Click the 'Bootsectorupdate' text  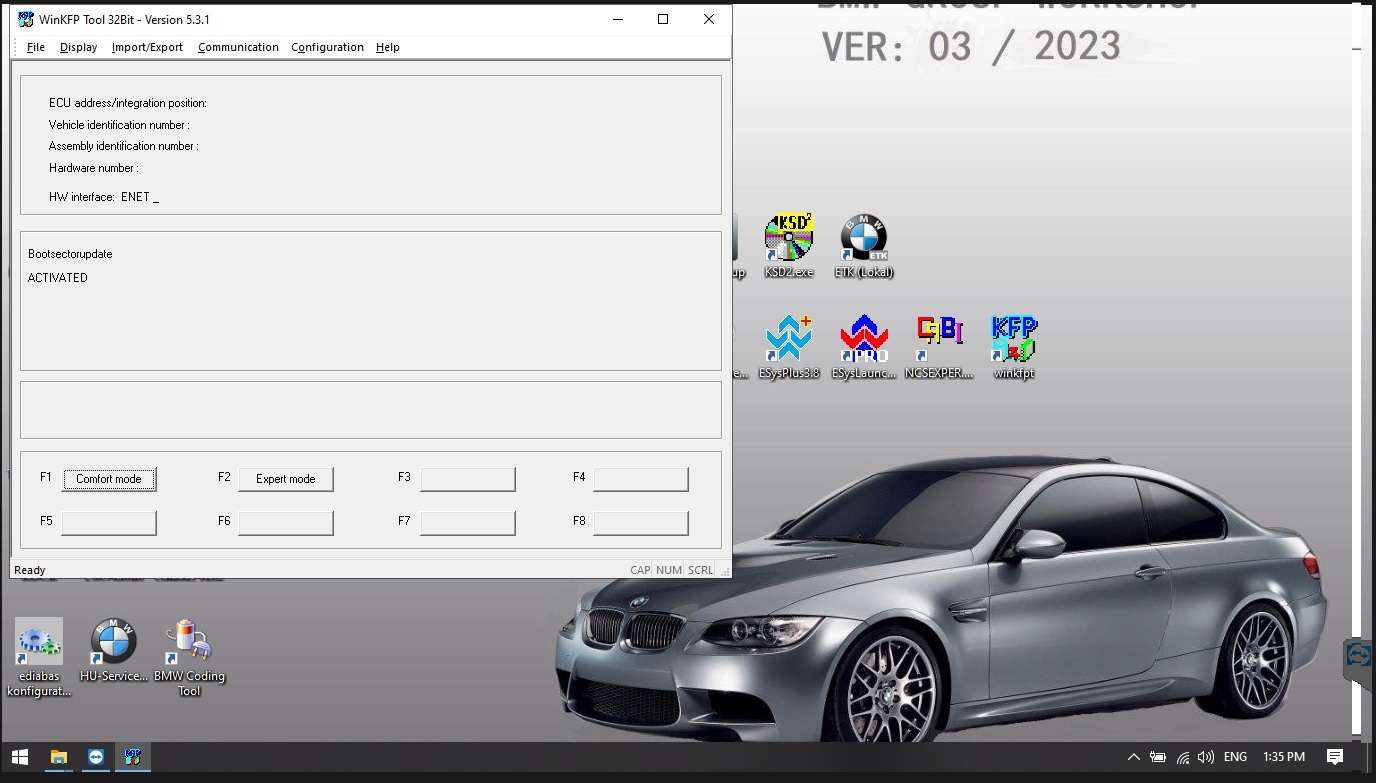pos(70,254)
